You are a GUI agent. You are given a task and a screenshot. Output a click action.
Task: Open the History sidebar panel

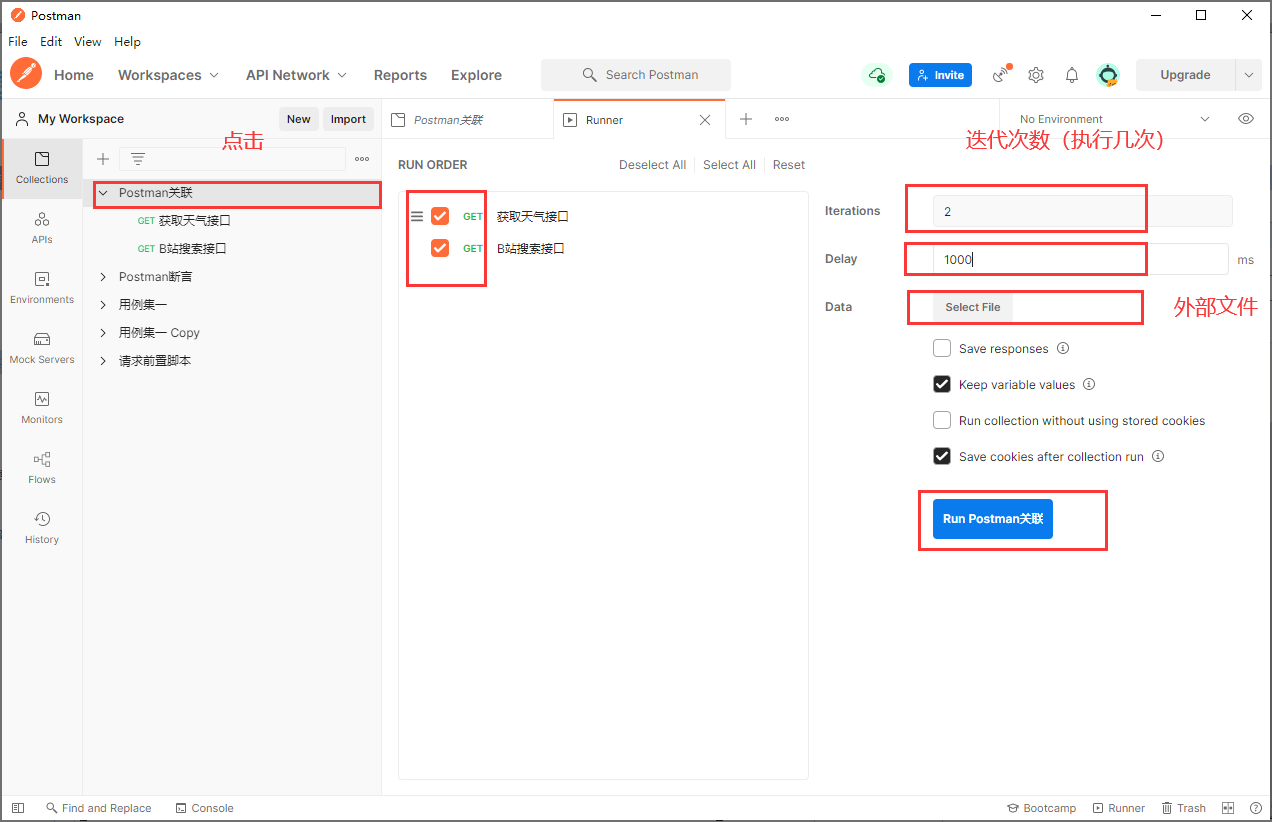[x=42, y=528]
